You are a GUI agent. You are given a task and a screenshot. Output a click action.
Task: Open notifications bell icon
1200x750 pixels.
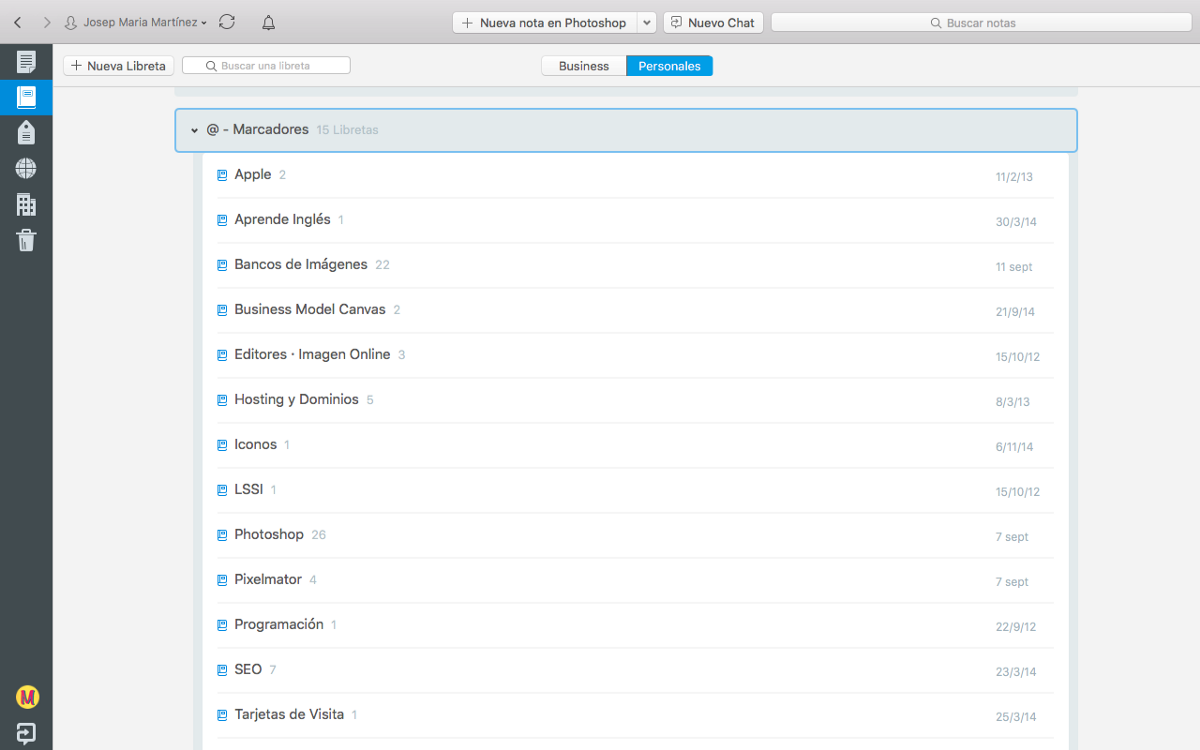coord(268,22)
